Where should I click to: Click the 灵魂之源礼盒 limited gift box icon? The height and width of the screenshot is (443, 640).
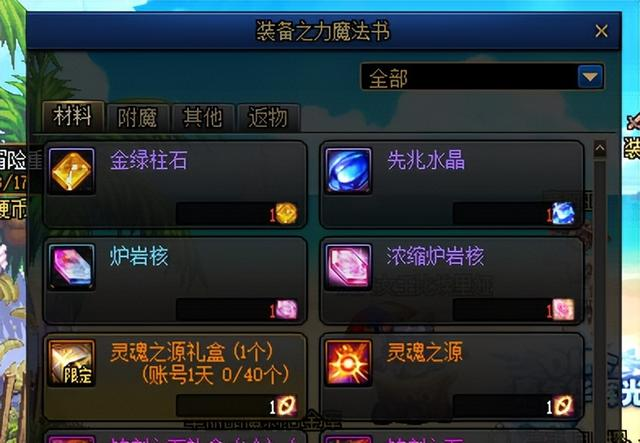[71, 363]
